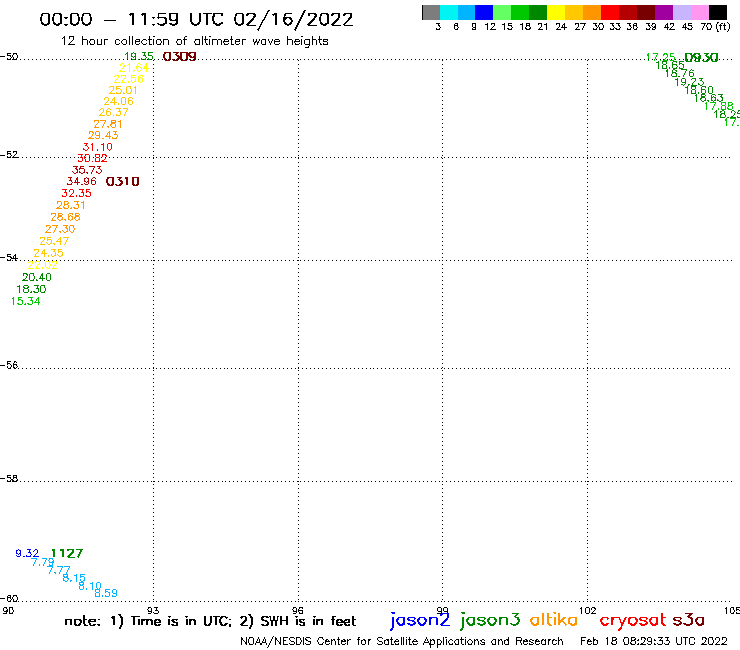Click the wave height value 19.23

point(690,82)
